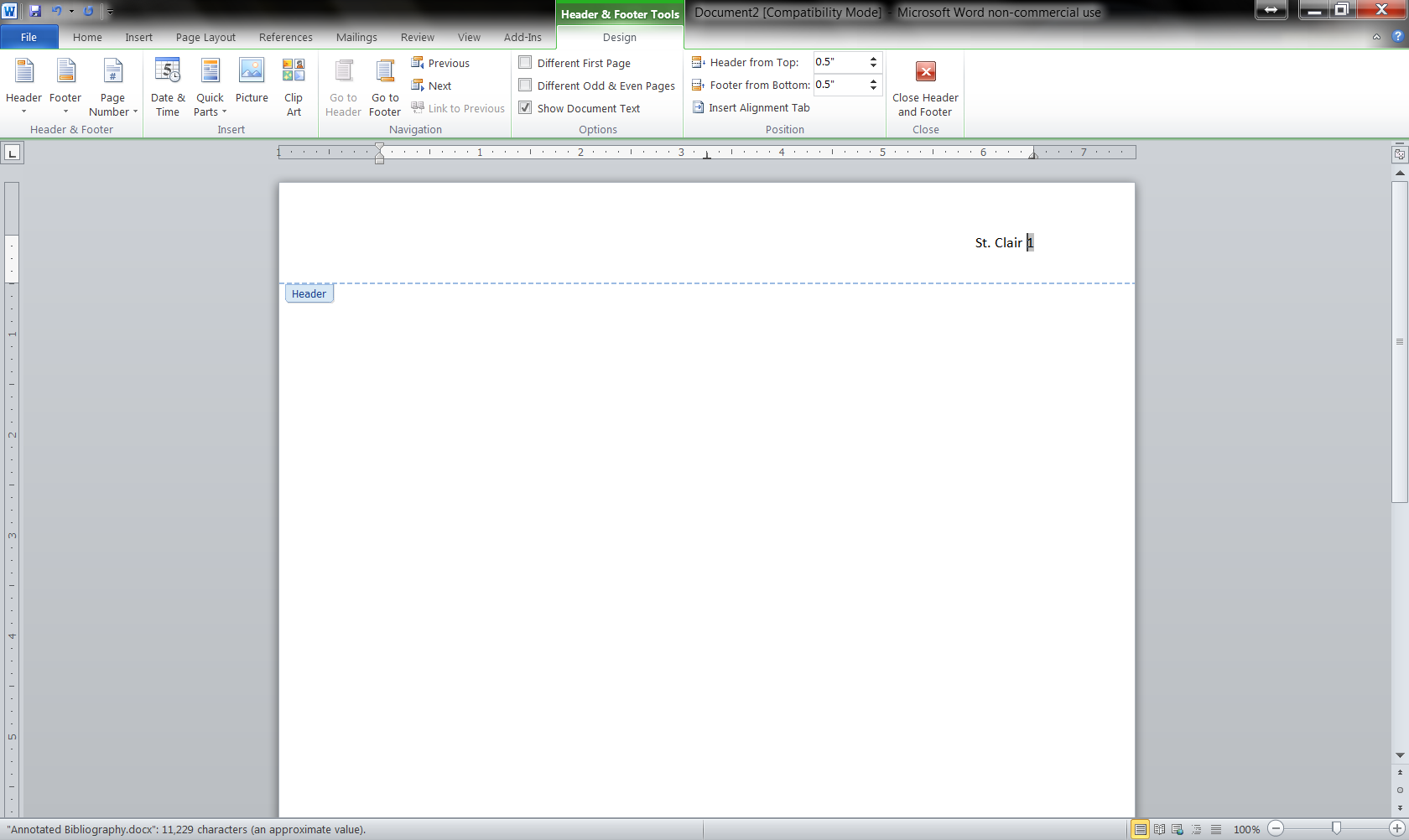Click Previous in Navigation group
The image size is (1409, 840).
coord(440,63)
